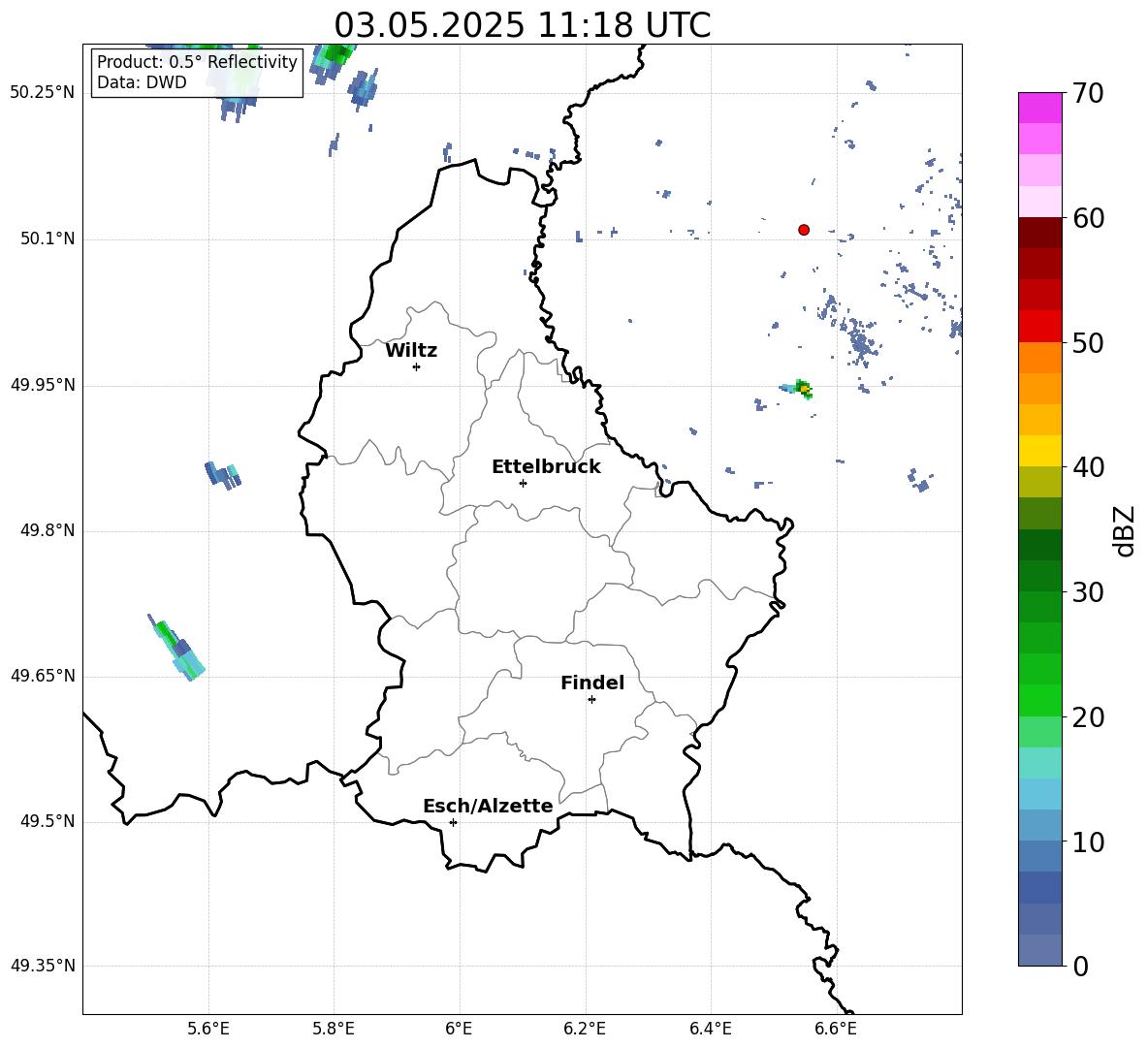Click the cross marker below Findel
This screenshot has width=1148, height=1048.
tap(591, 700)
